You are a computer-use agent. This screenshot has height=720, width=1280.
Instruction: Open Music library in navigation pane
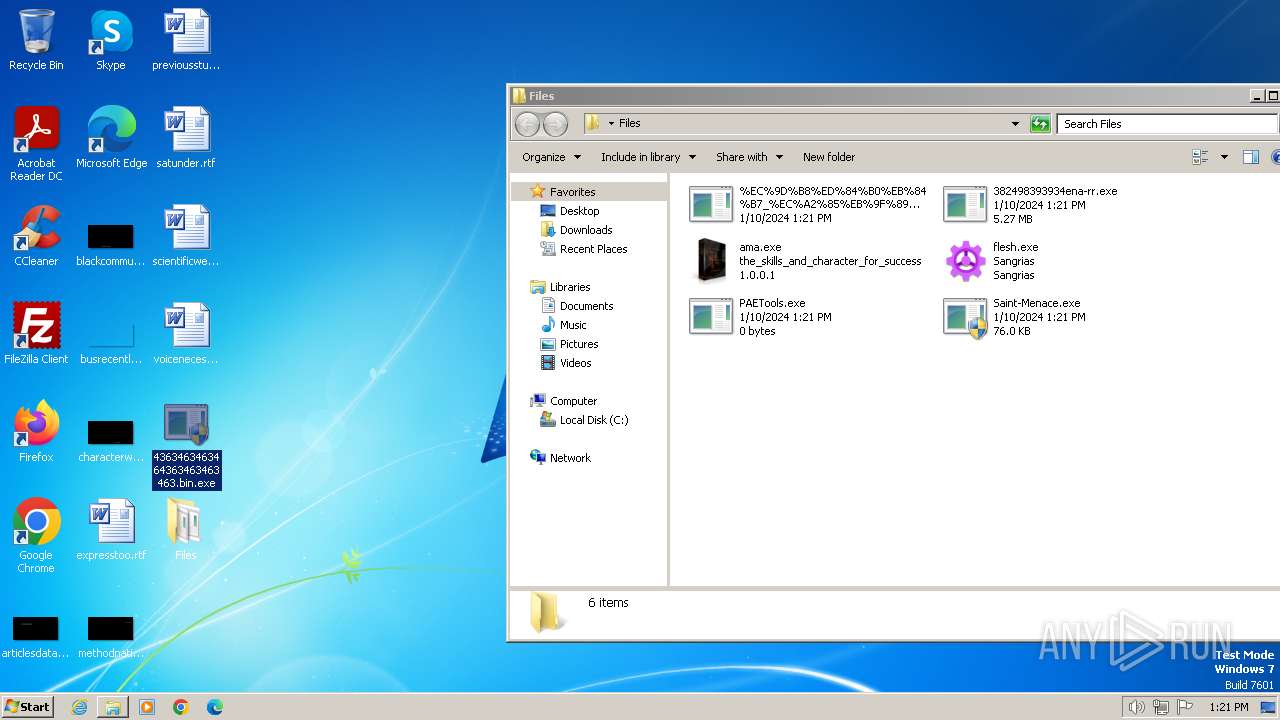click(573, 325)
